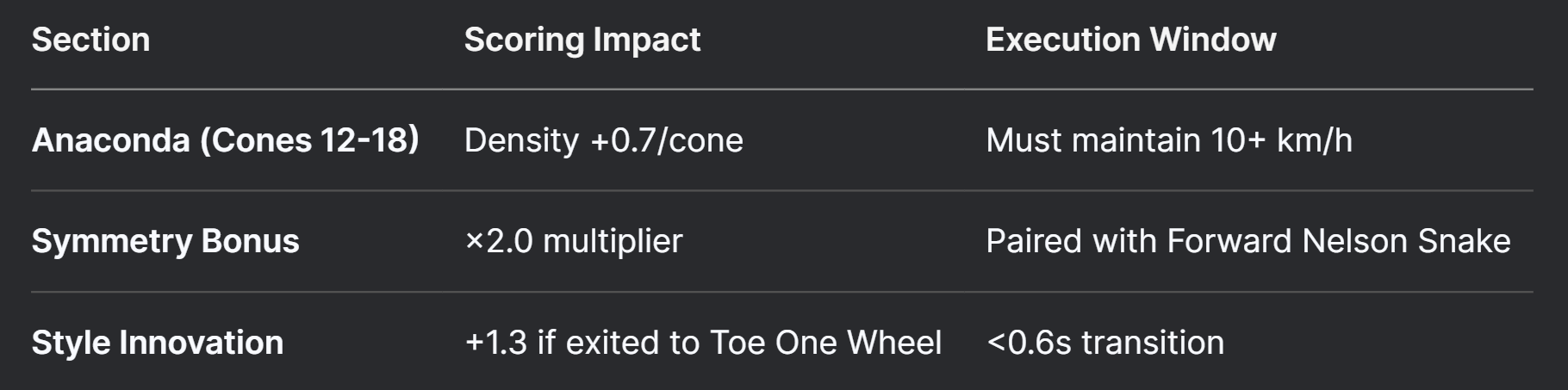Select the Density +0.7/cone cell

coord(603,139)
